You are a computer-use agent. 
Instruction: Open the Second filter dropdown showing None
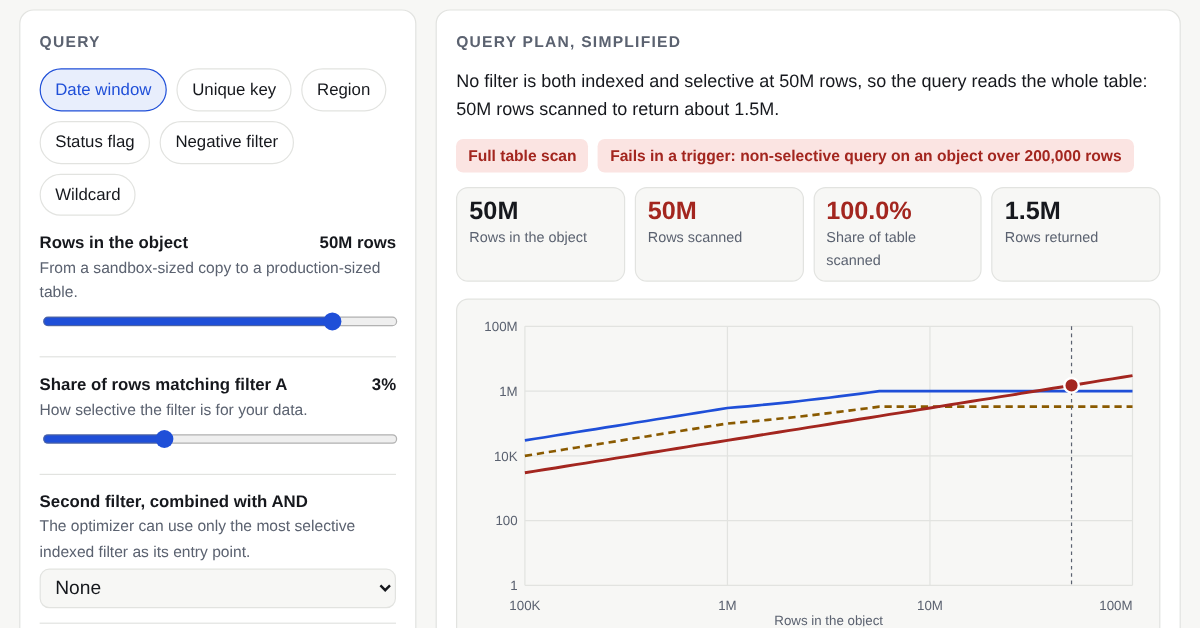218,588
